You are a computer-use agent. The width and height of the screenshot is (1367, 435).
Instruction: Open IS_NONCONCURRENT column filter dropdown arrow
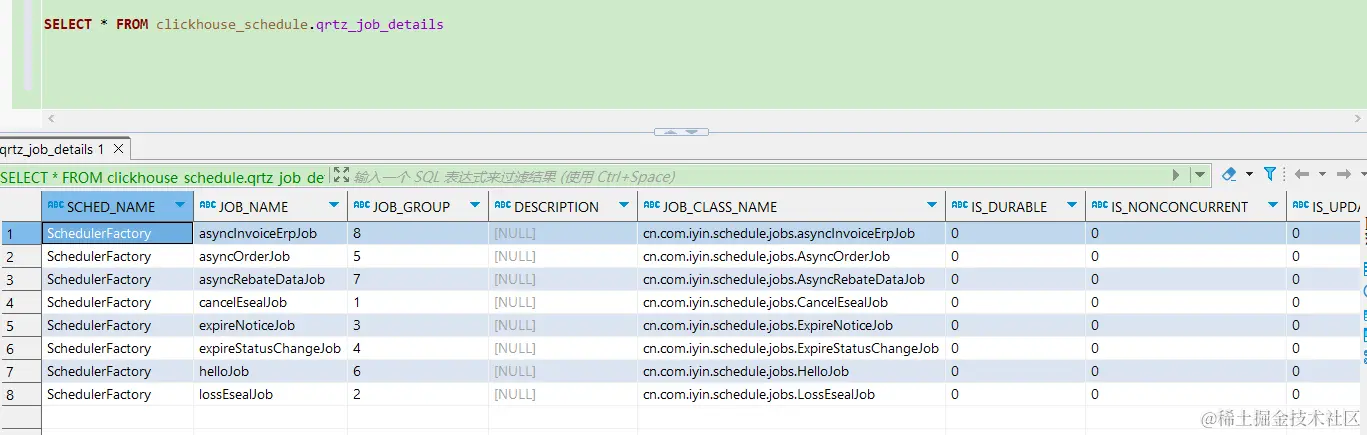point(1273,205)
